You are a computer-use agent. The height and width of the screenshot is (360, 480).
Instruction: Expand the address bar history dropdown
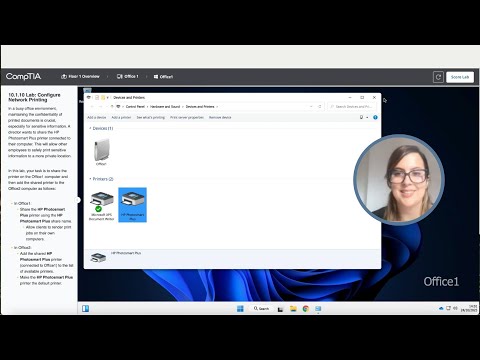[x=311, y=107]
